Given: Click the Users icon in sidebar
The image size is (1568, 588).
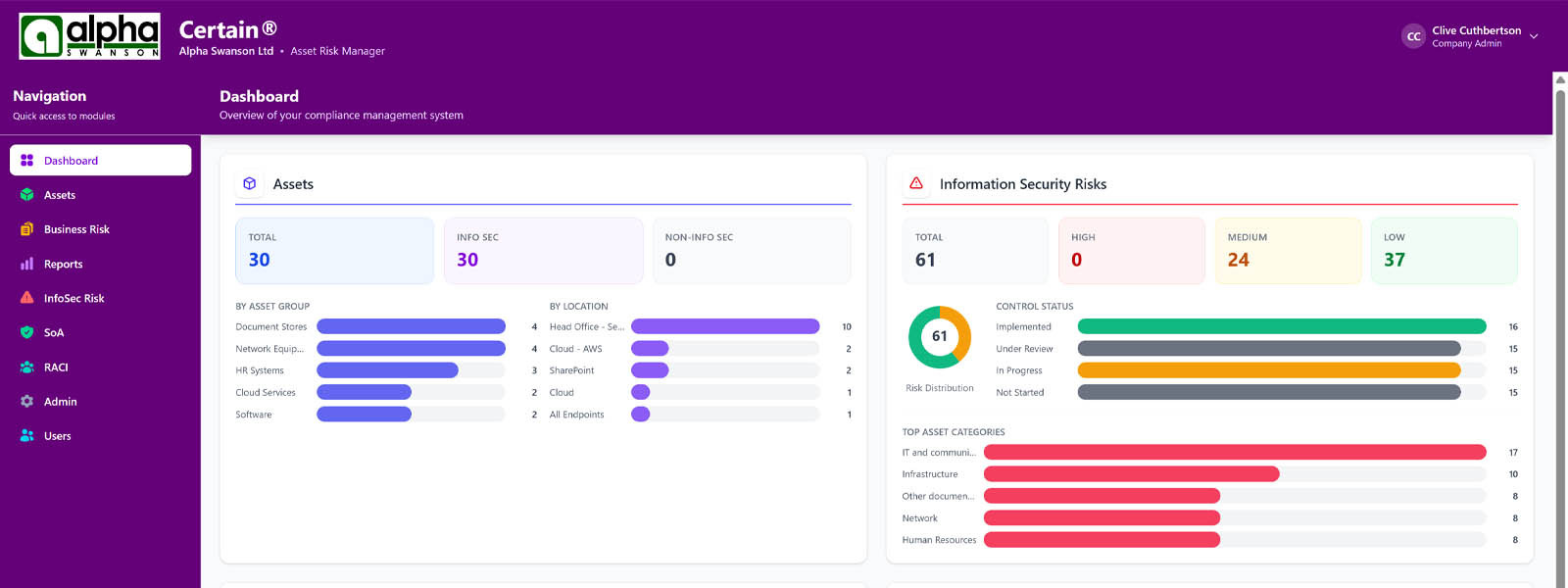Looking at the screenshot, I should tap(27, 436).
